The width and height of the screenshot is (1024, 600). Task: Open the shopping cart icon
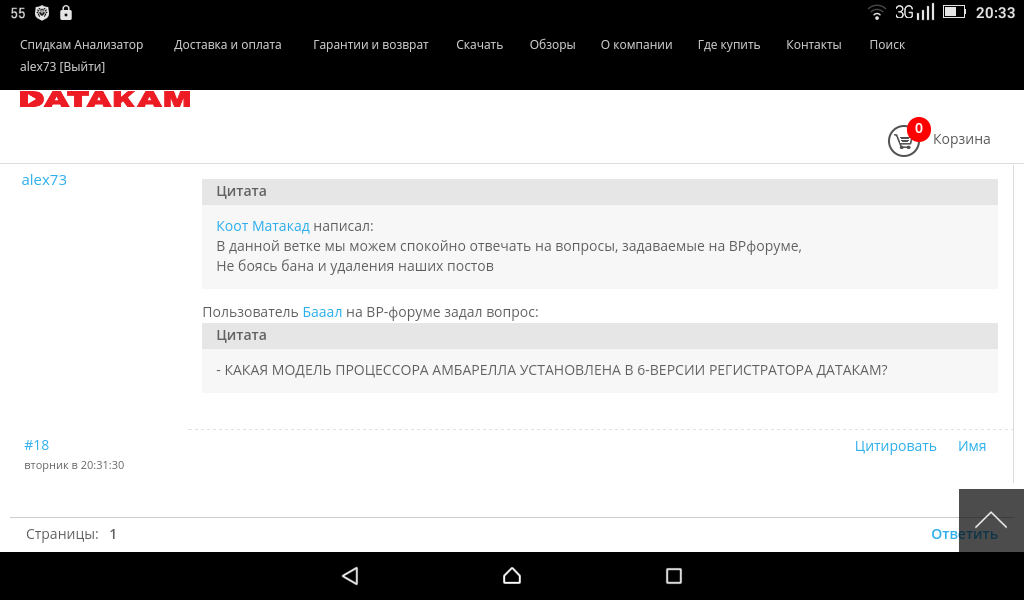pyautogui.click(x=904, y=140)
